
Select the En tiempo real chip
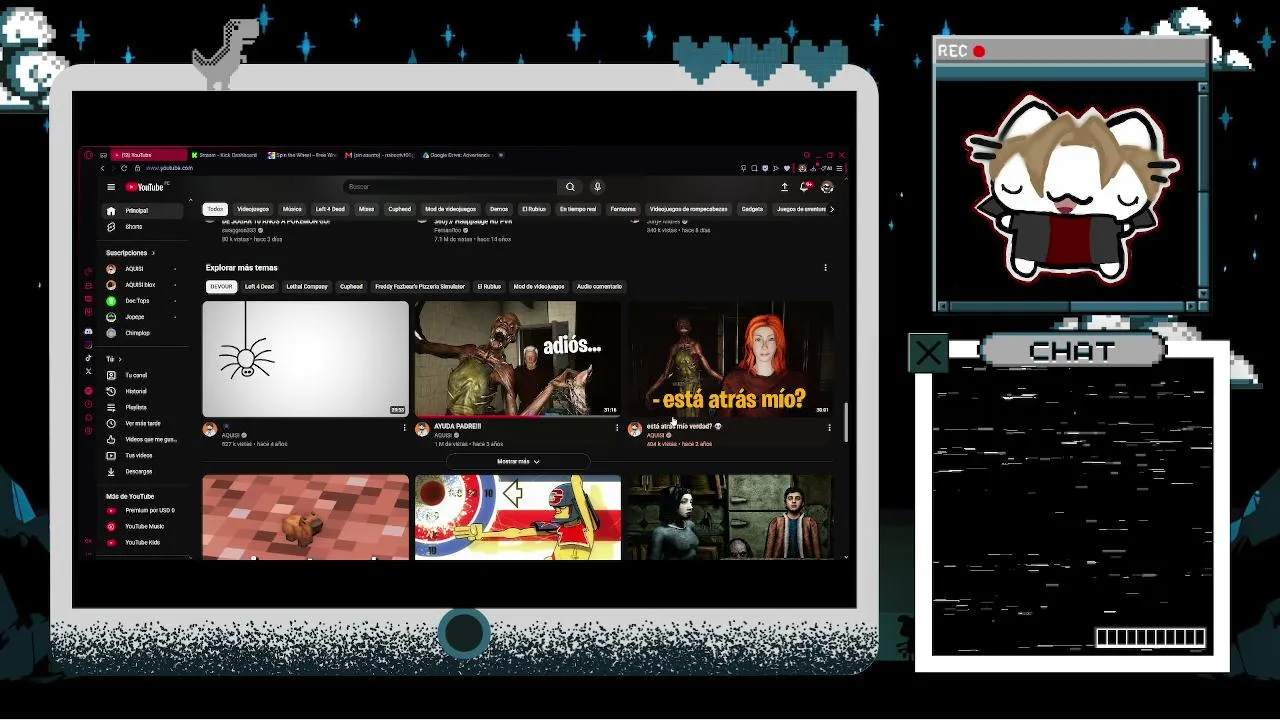(578, 209)
